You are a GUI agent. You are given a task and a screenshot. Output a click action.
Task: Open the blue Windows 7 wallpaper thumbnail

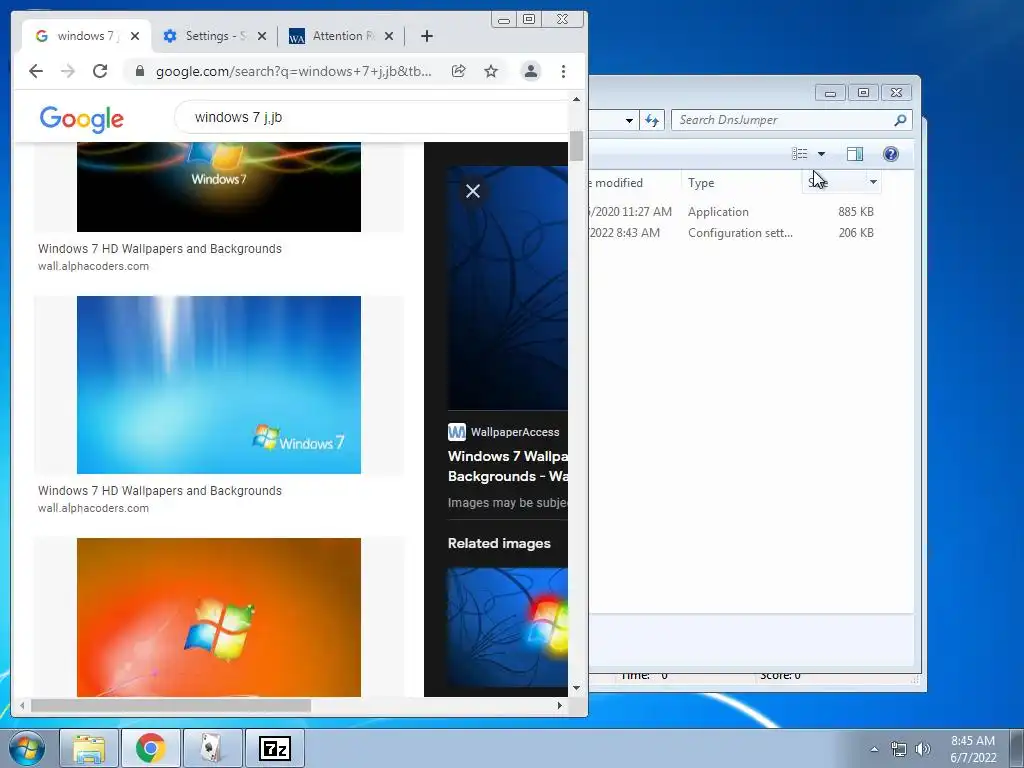pos(219,385)
